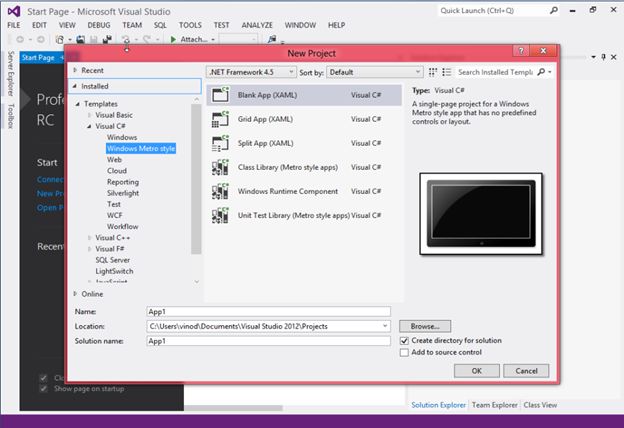Enable Add to source control checkbox

coord(404,353)
